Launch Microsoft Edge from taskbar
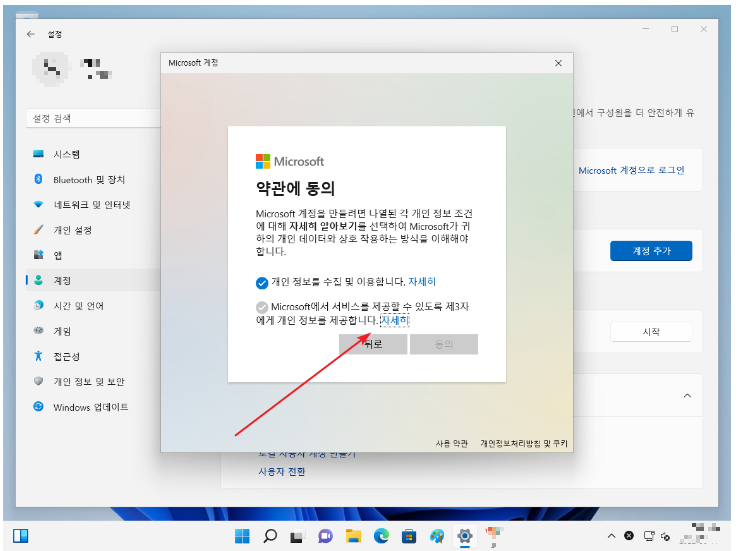Screen dimensions: 738x551 pyautogui.click(x=381, y=536)
